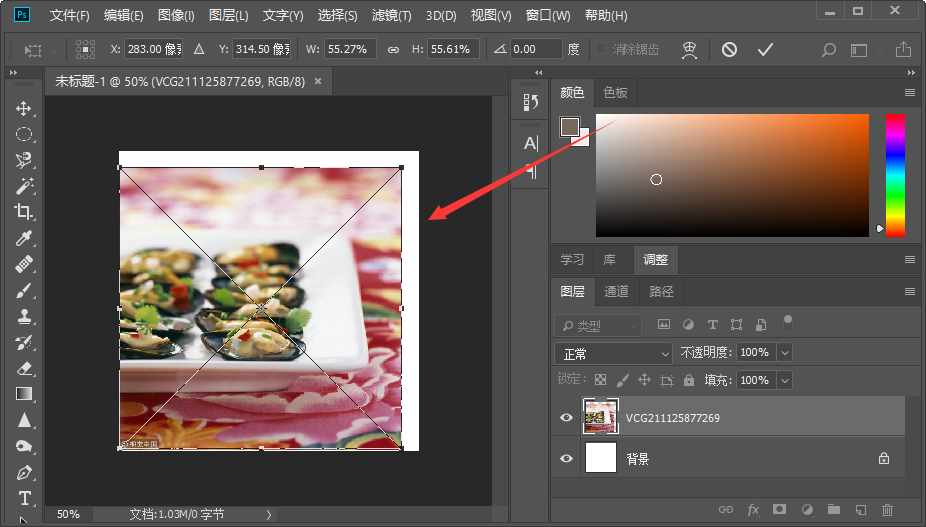Expand the 不透明度 opacity dropdown arrow
Image resolution: width=926 pixels, height=527 pixels.
click(785, 353)
